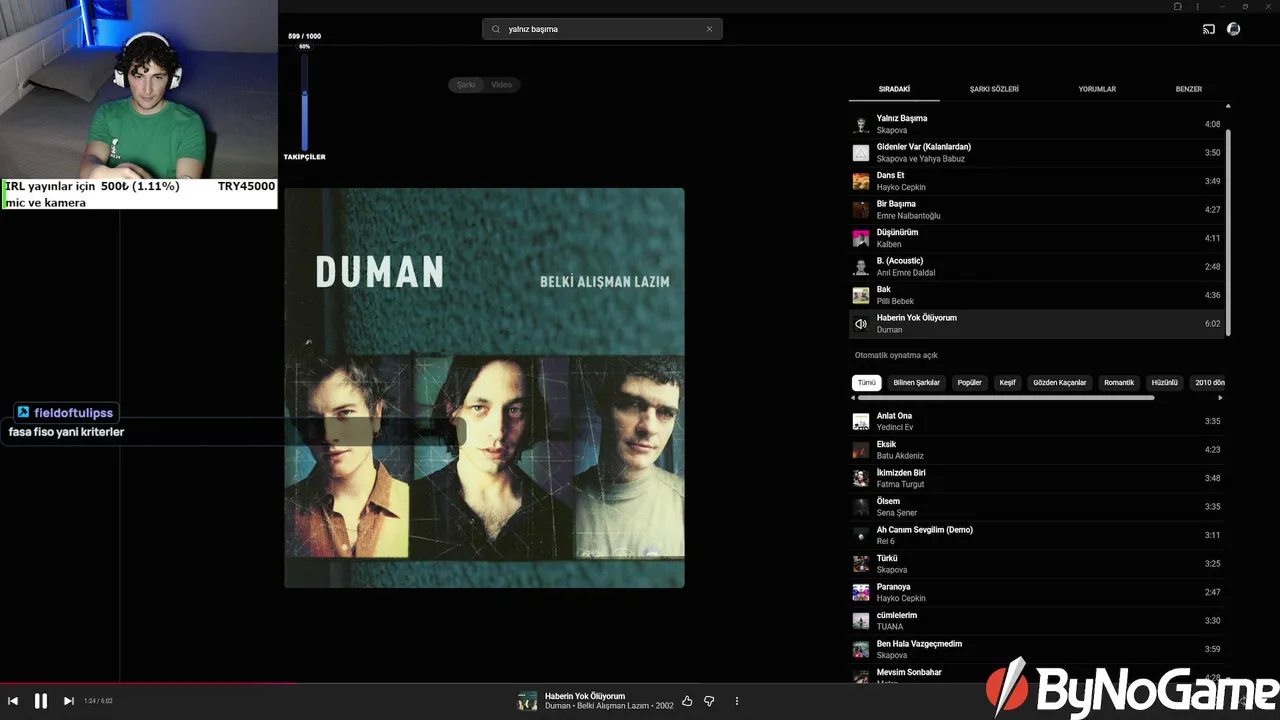Open the Şarkı Sözleri tab

point(994,89)
